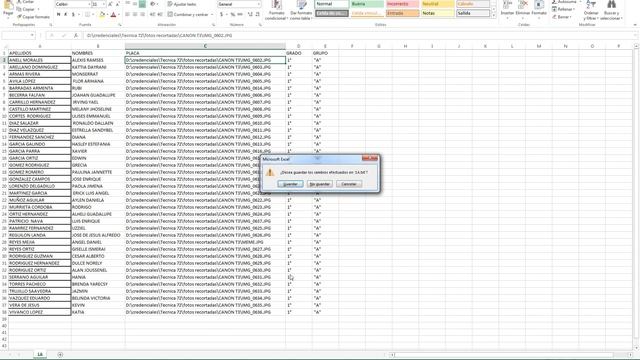This screenshot has height=360, width=640.
Task: Toggle Negrita bold formatting
Action: (58, 15)
